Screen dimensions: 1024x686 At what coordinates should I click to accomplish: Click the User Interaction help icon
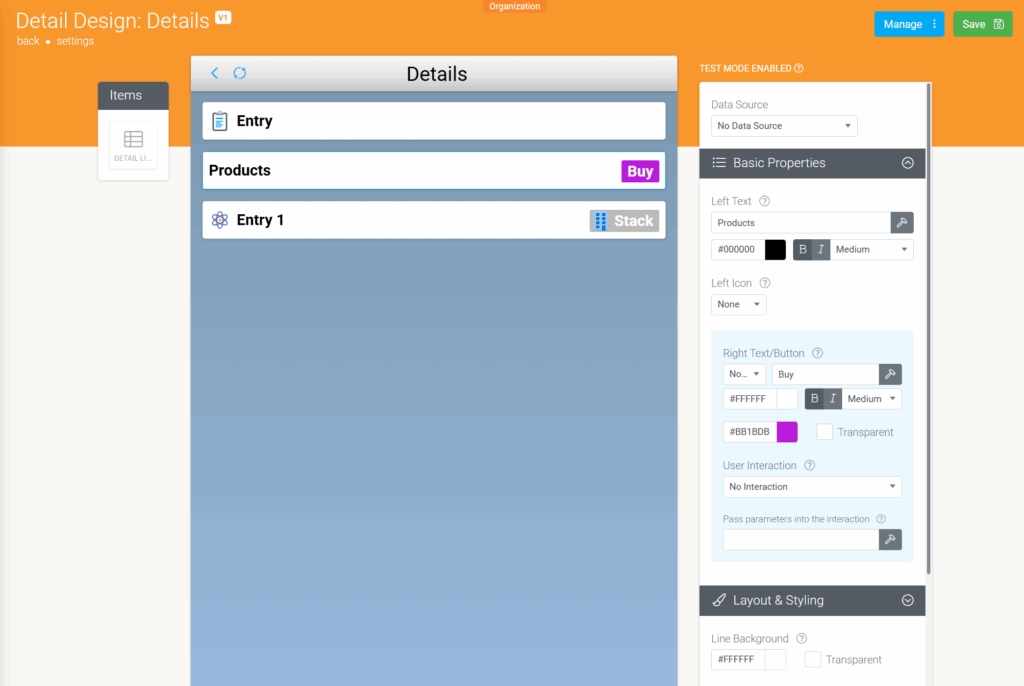click(810, 466)
